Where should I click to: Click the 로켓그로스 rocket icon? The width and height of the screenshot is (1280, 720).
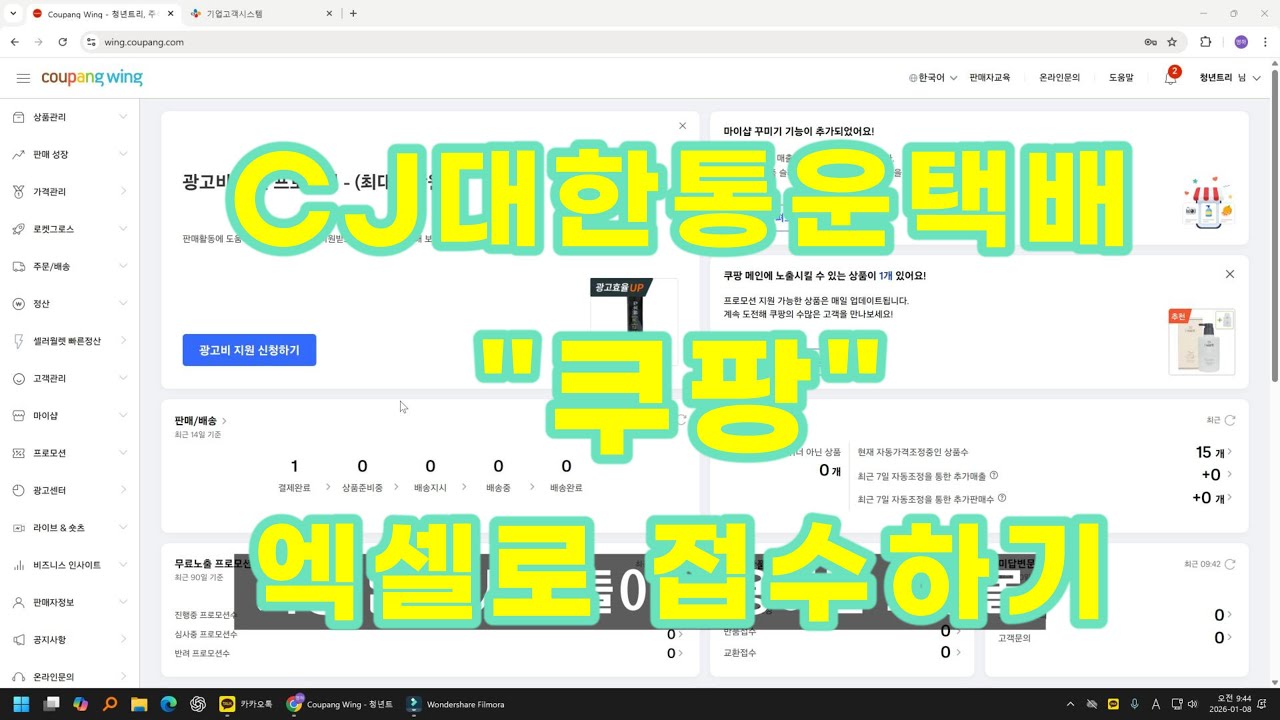(19, 229)
